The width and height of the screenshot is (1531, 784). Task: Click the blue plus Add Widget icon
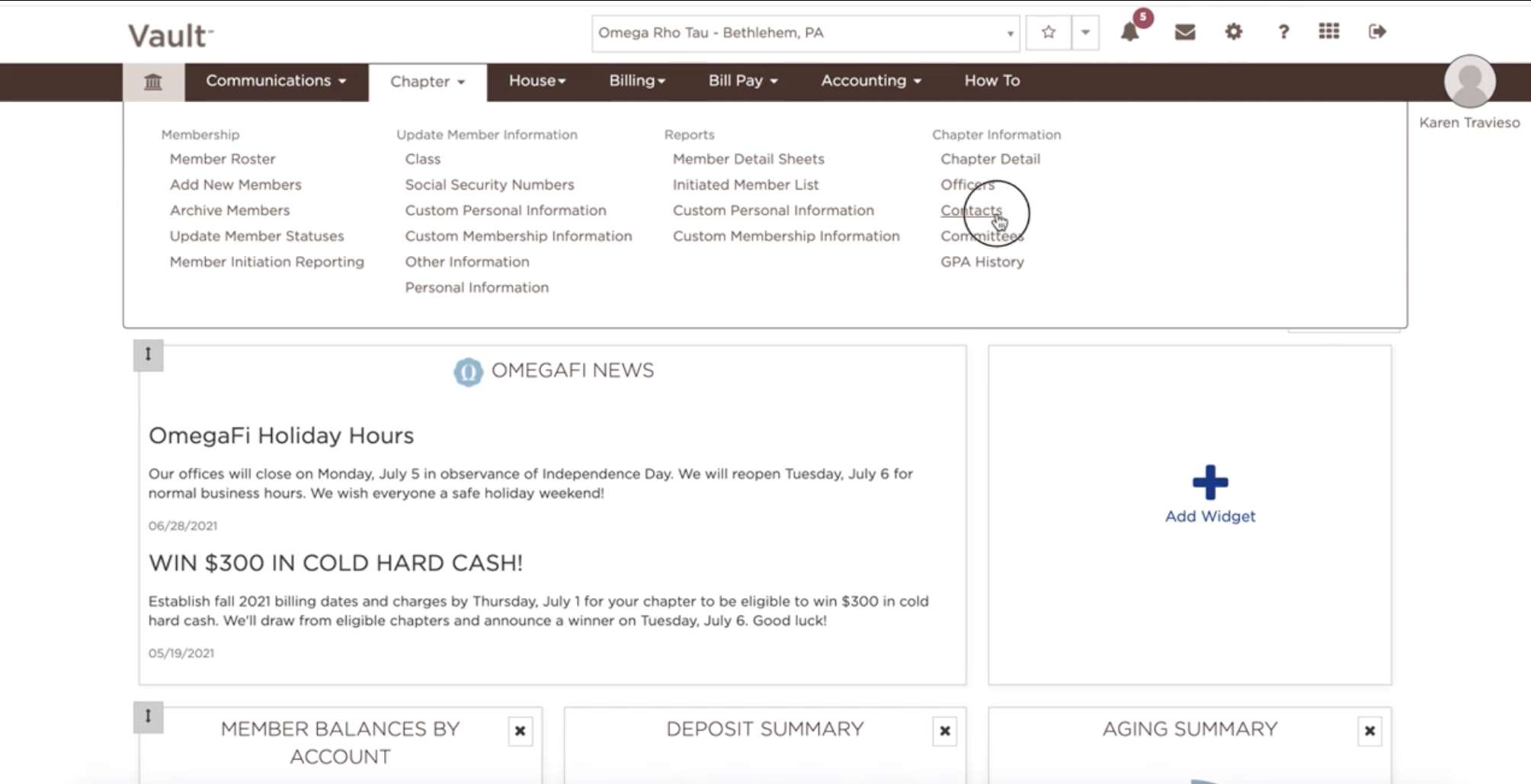[x=1210, y=482]
